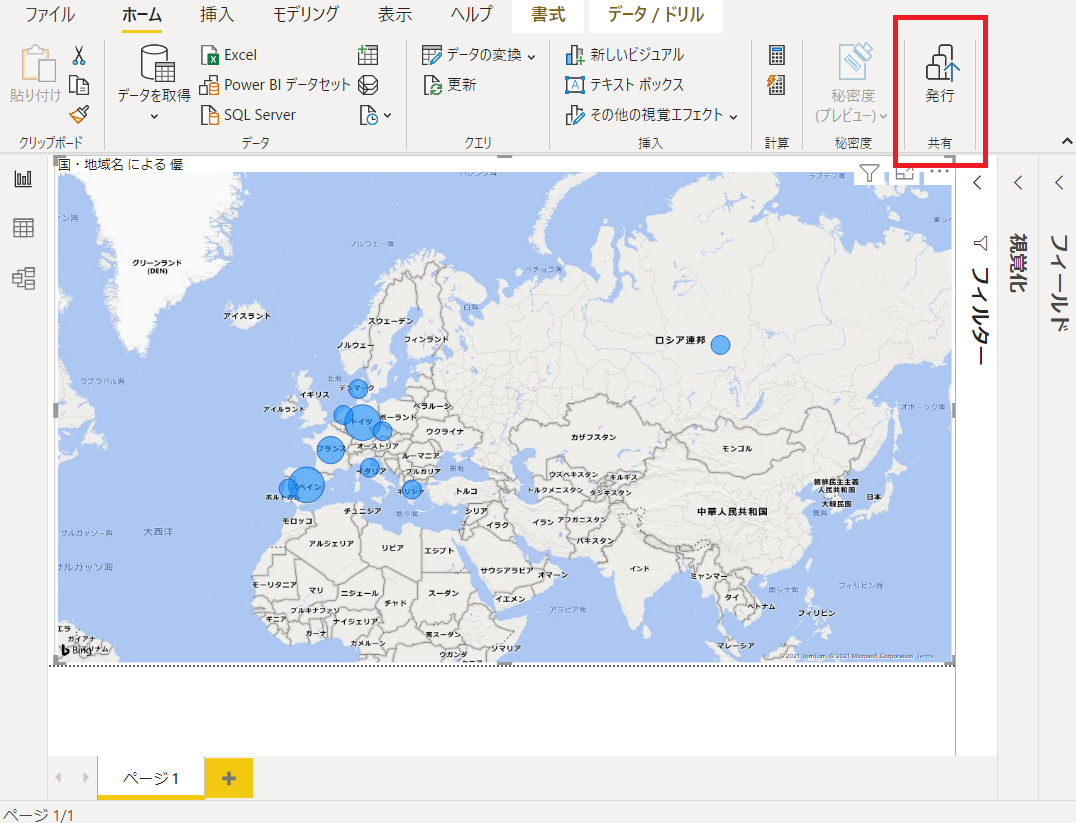
Task: Open the モデリング ribbon tab
Action: click(x=305, y=15)
